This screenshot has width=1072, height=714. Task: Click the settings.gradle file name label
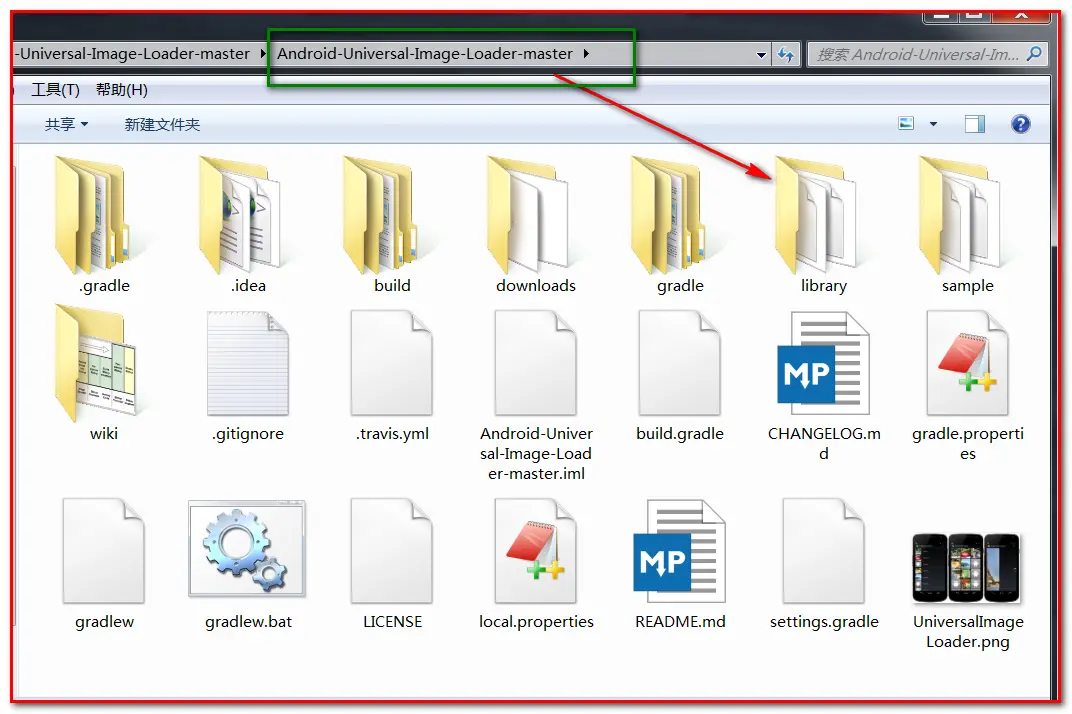[x=824, y=622]
